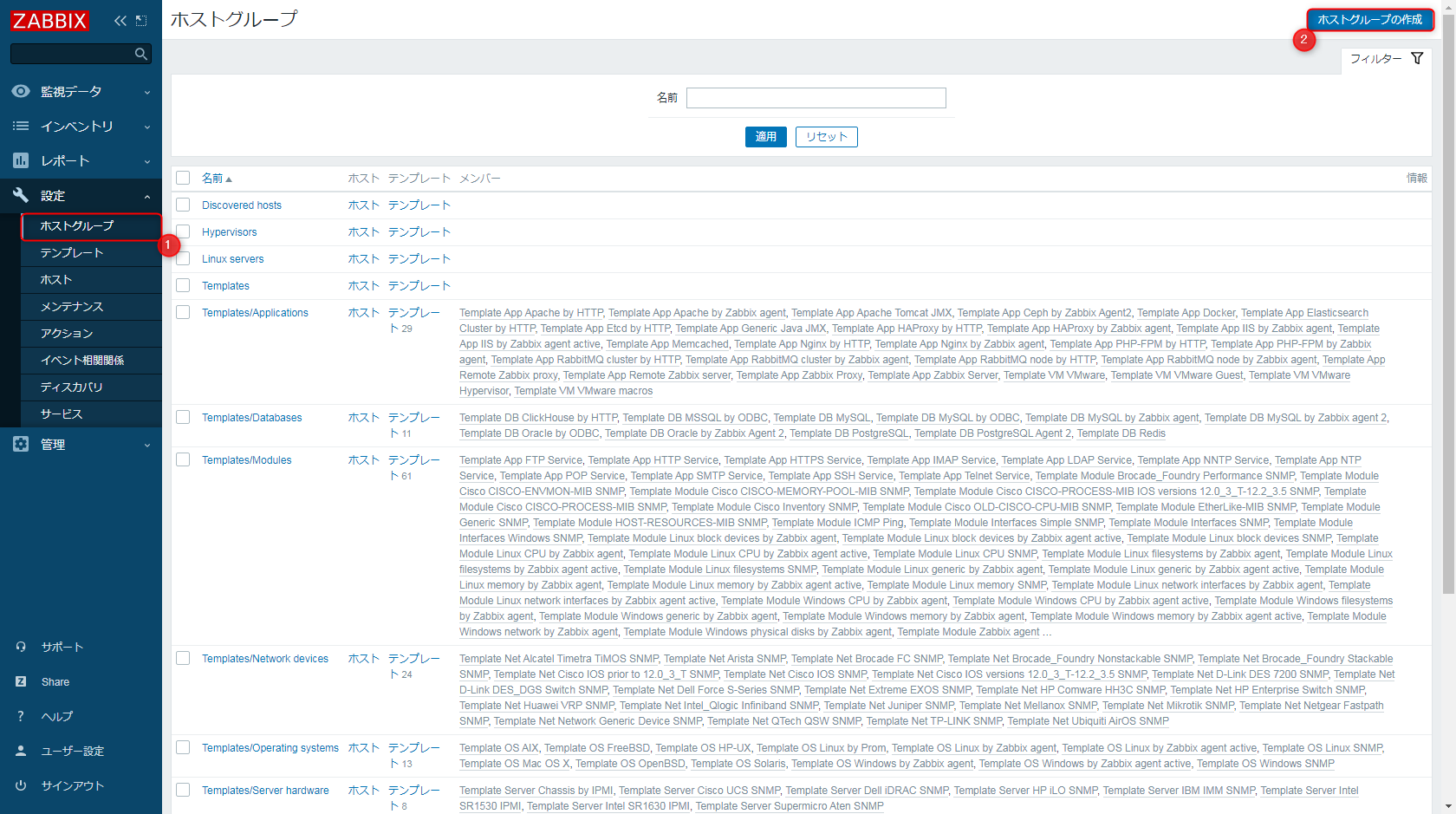
Task: Open the Hypervisors group link
Action: [230, 232]
